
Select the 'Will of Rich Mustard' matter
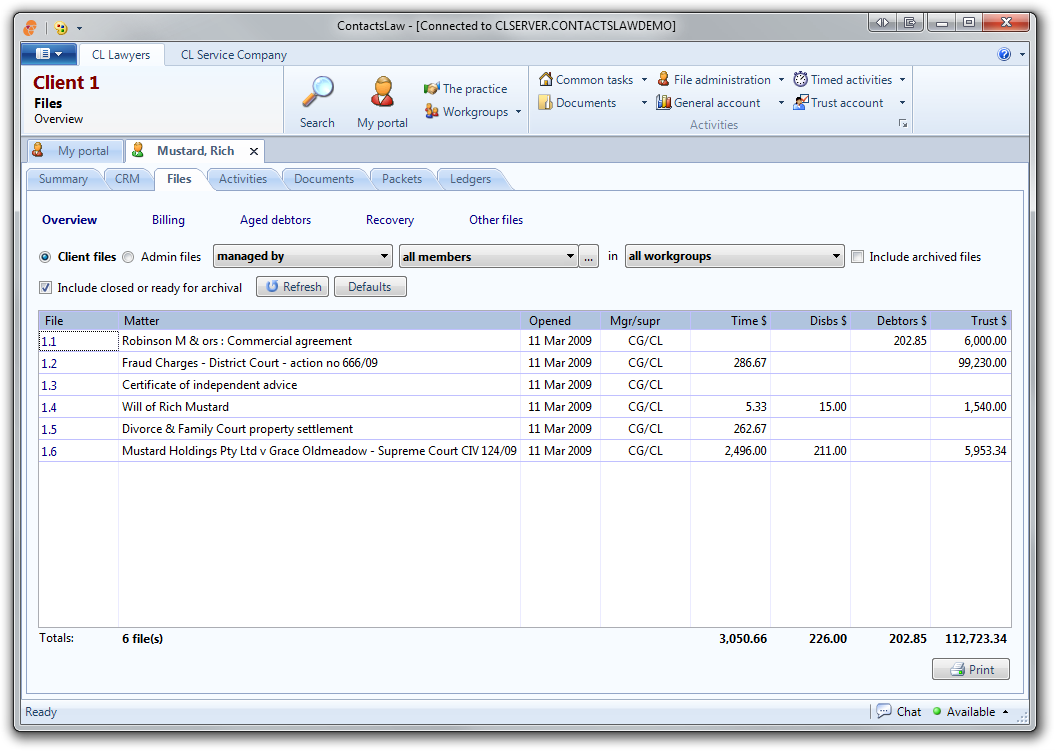176,407
